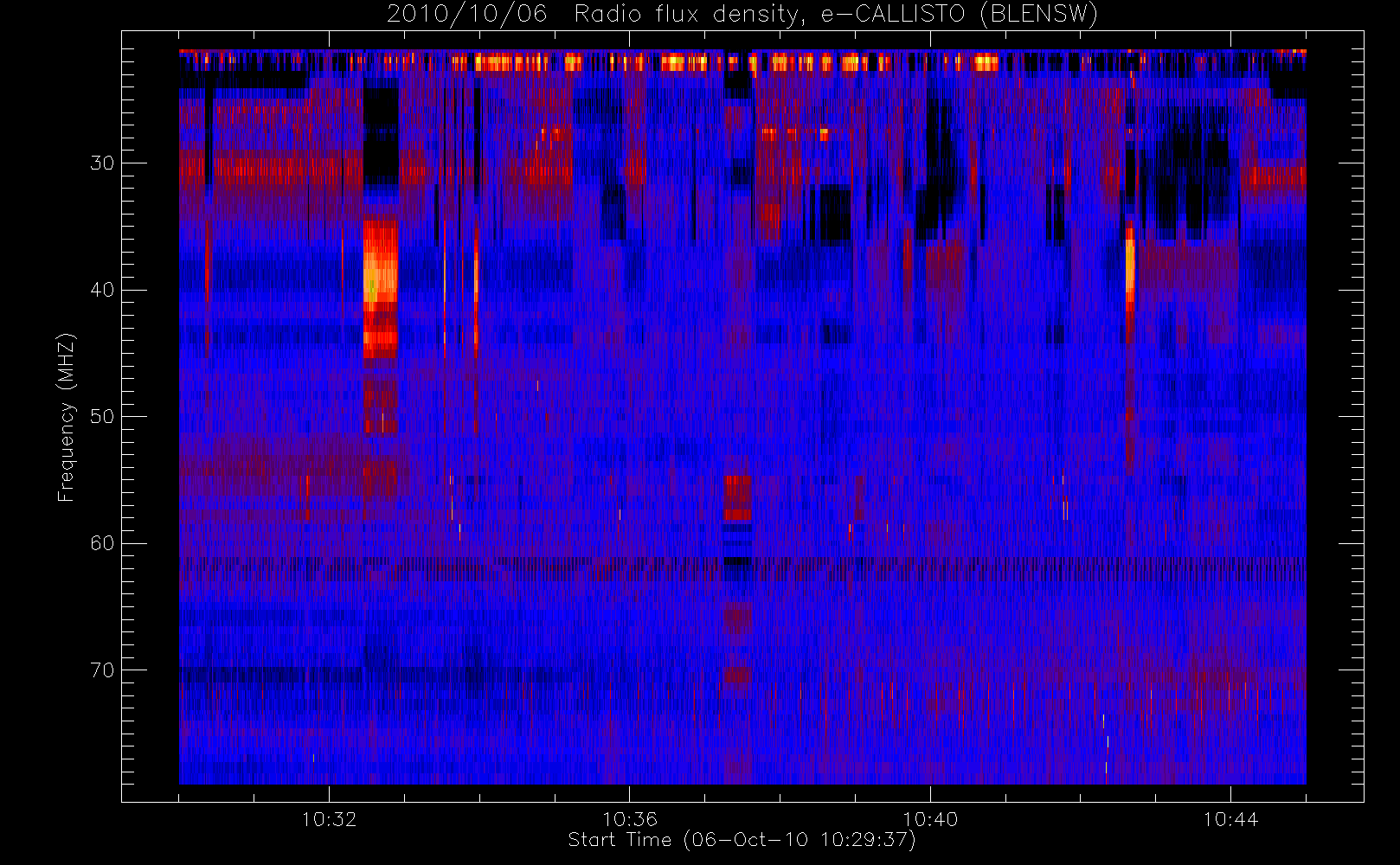
Task: Click the 70 MHz frequency tick label
Action: [102, 670]
